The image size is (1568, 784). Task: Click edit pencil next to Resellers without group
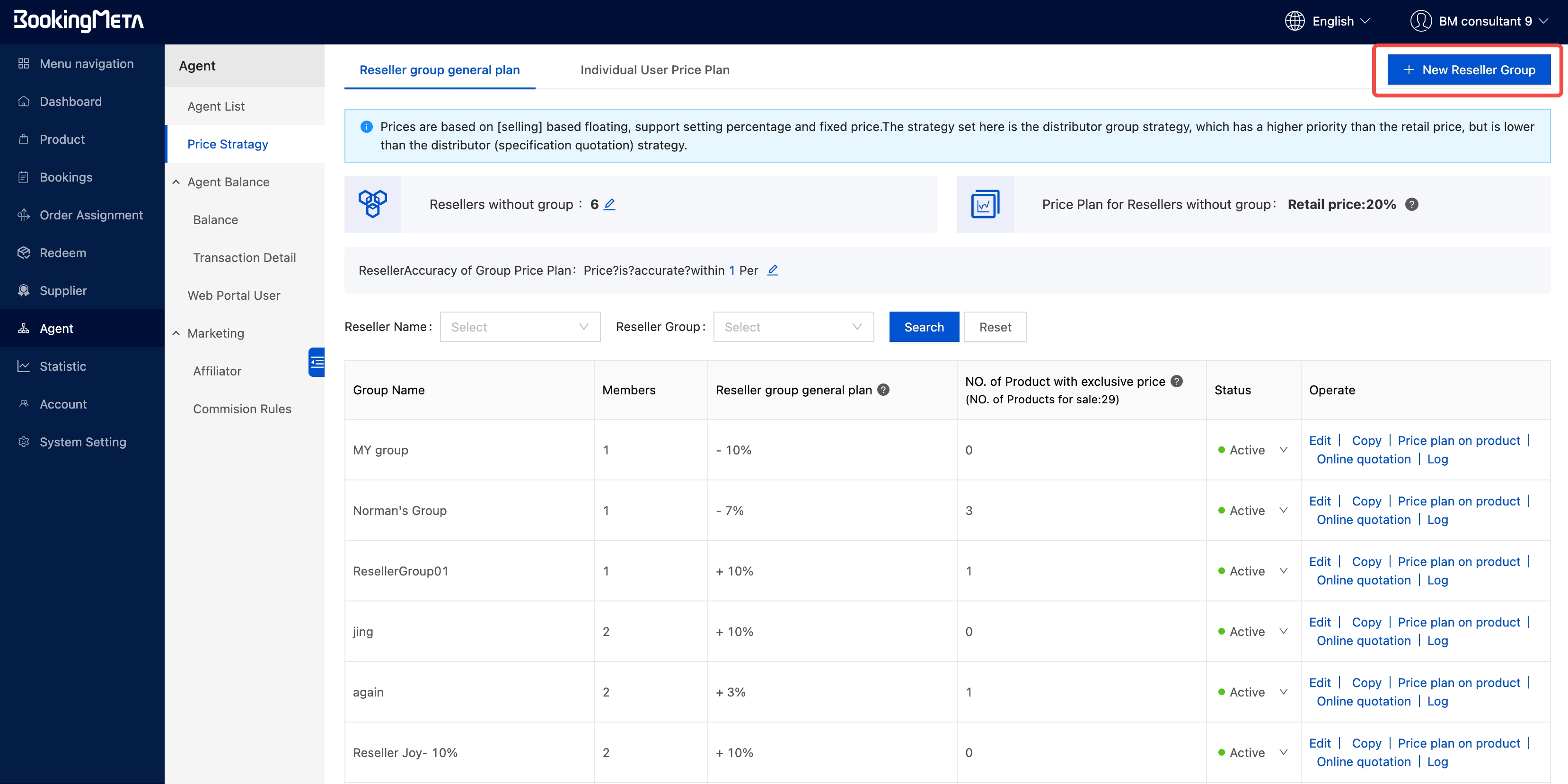pyautogui.click(x=609, y=204)
